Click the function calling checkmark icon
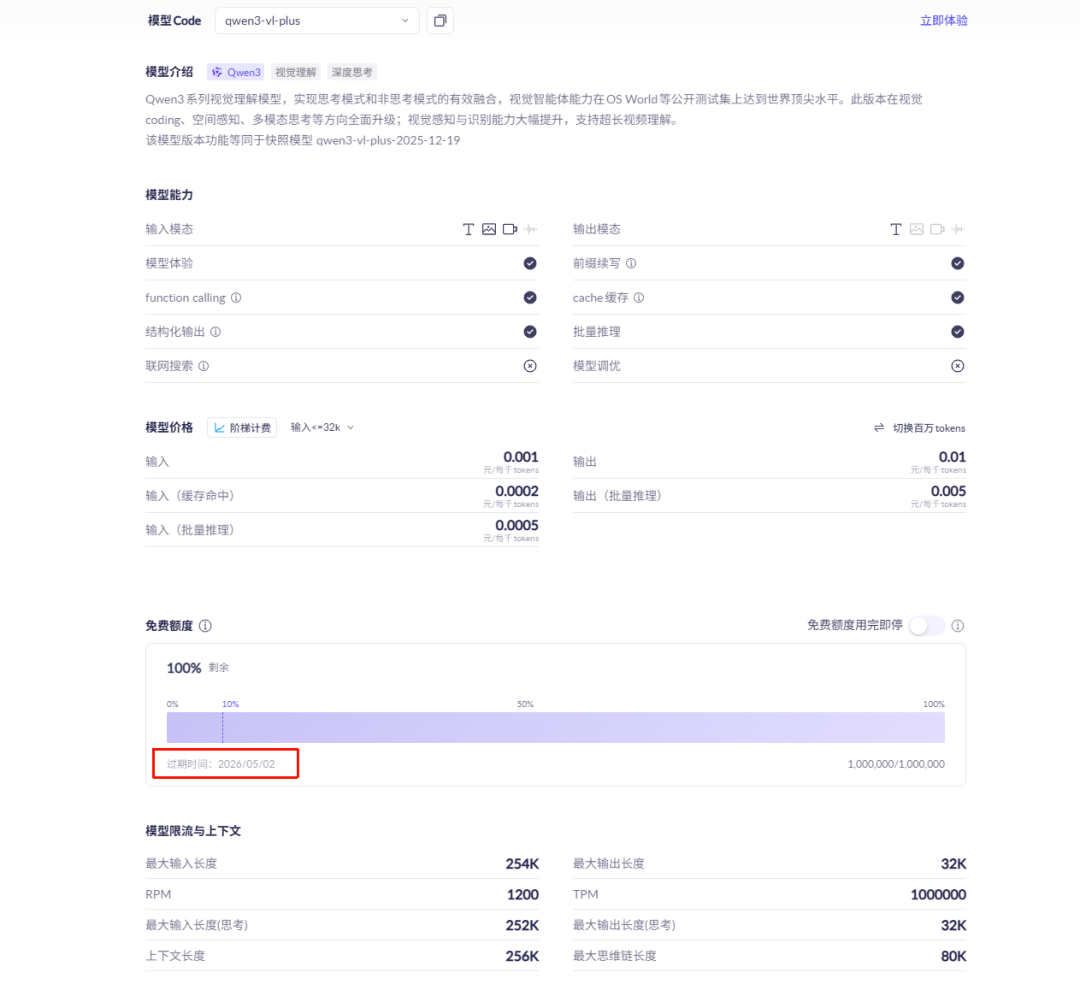The height and width of the screenshot is (996, 1080). pyautogui.click(x=530, y=298)
